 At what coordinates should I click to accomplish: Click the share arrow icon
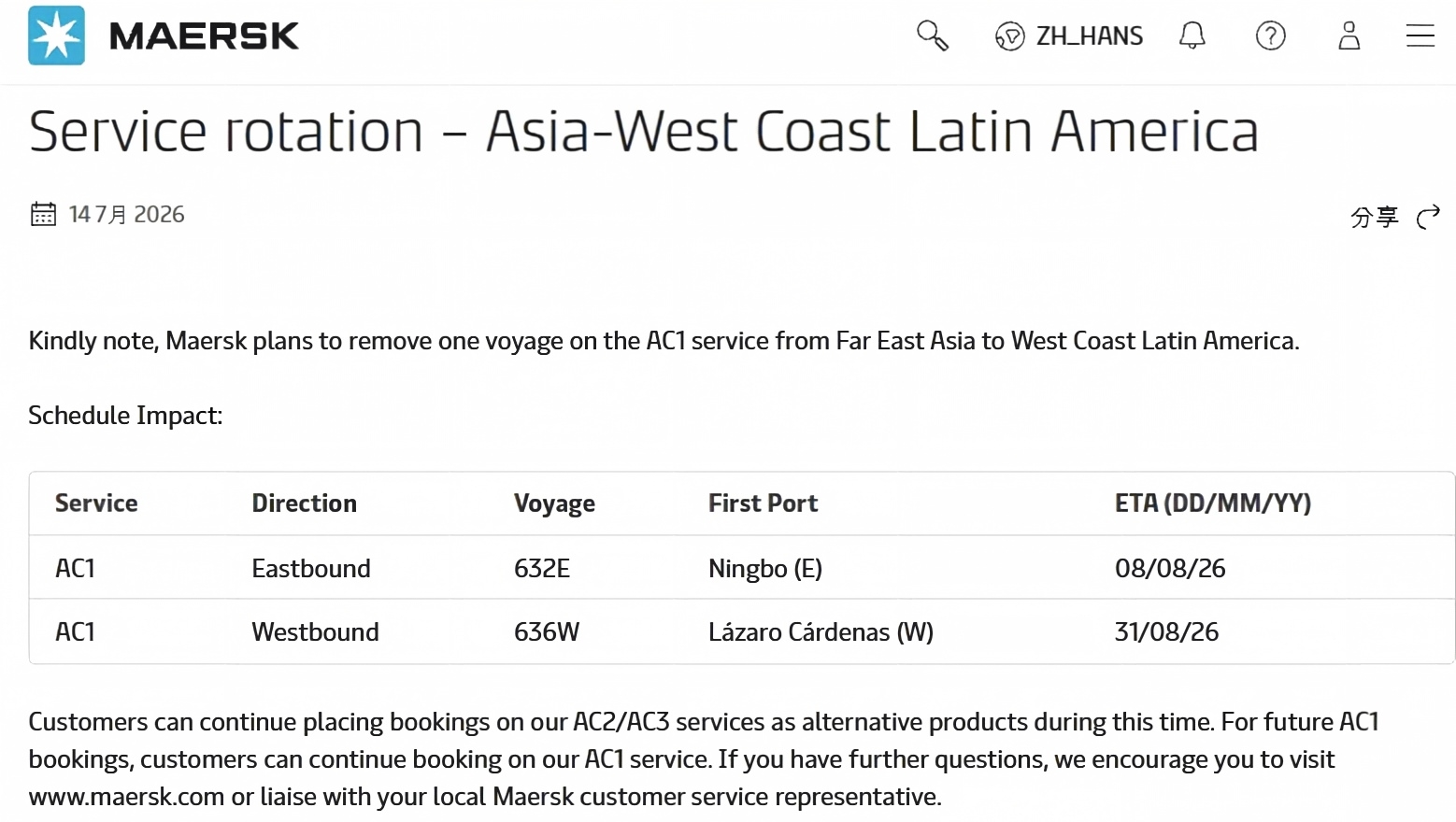point(1428,217)
